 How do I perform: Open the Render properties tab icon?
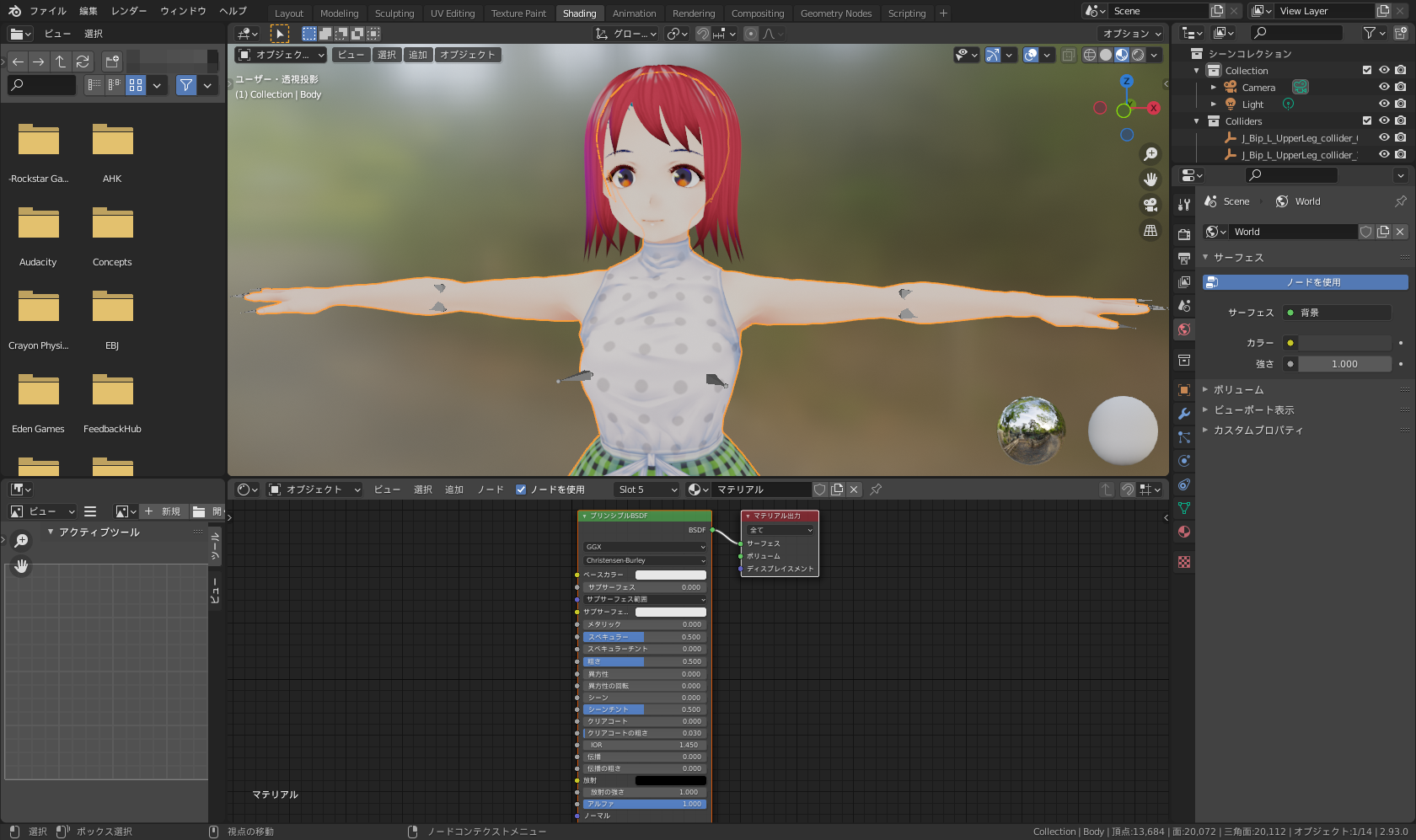pos(1184,234)
